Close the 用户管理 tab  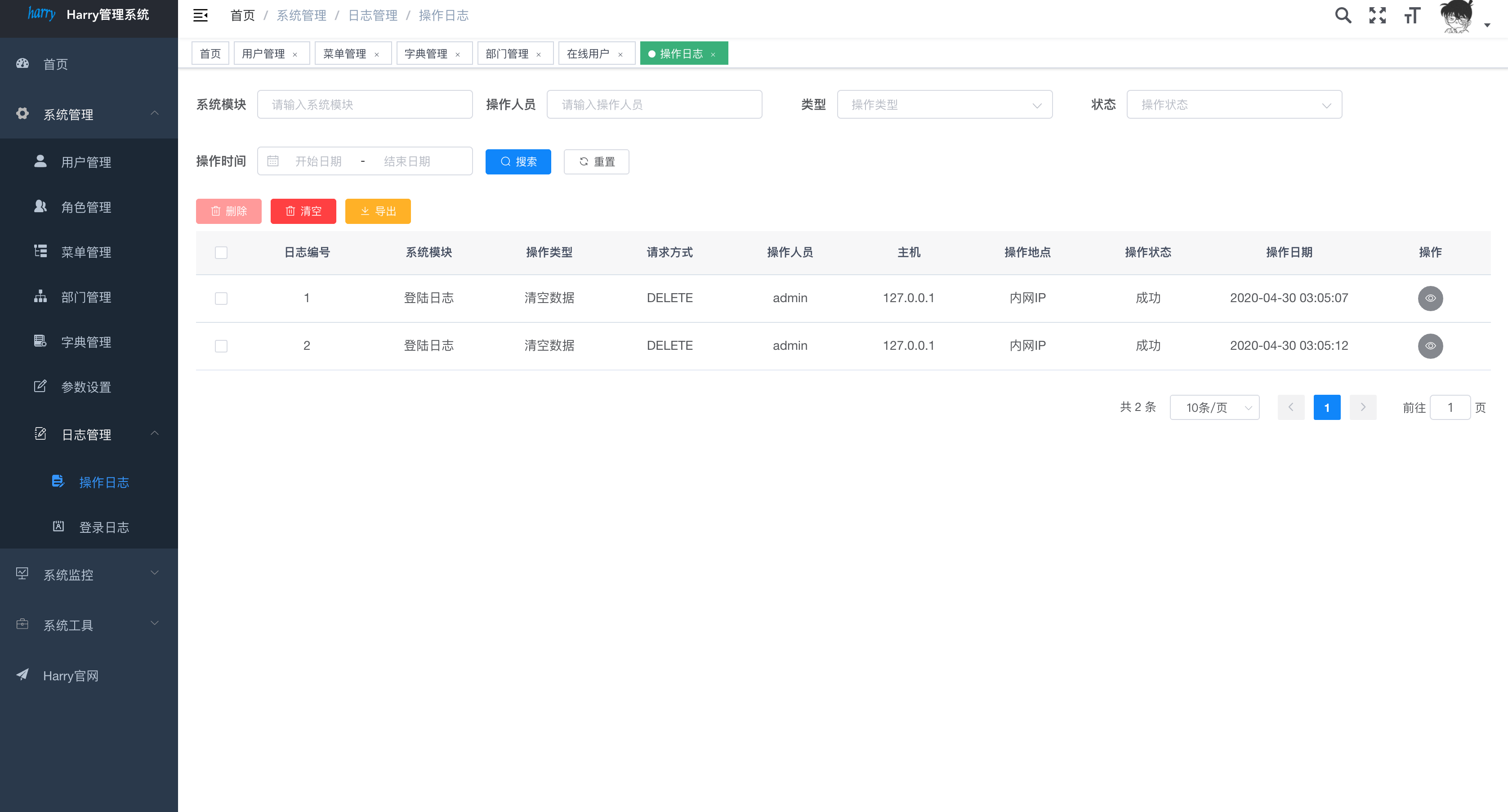point(295,54)
